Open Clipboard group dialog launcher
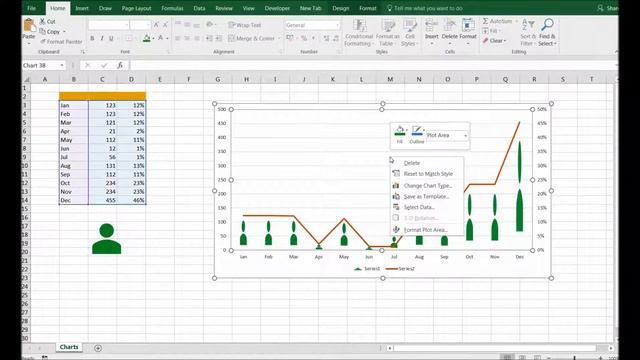The width and height of the screenshot is (640, 360). (x=82, y=52)
